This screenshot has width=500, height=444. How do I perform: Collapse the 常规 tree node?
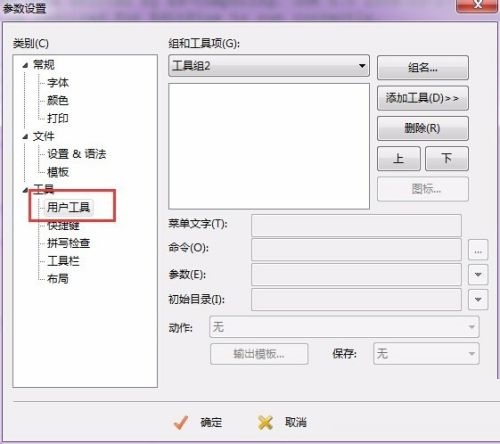[x=25, y=65]
